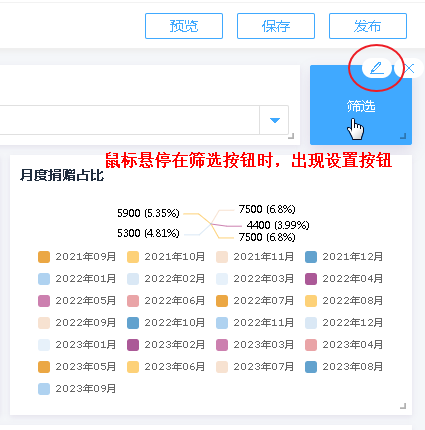The width and height of the screenshot is (425, 430).
Task: Open the dropdown arrow of the select box
Action: [x=275, y=120]
